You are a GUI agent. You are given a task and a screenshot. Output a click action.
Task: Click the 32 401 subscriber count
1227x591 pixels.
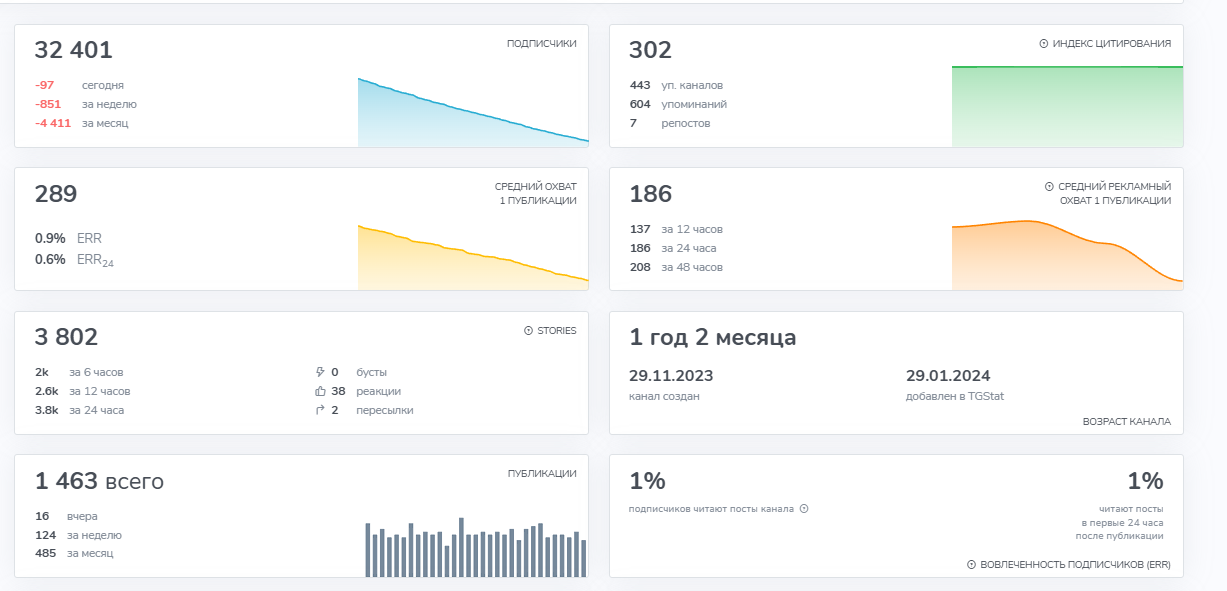click(x=74, y=50)
